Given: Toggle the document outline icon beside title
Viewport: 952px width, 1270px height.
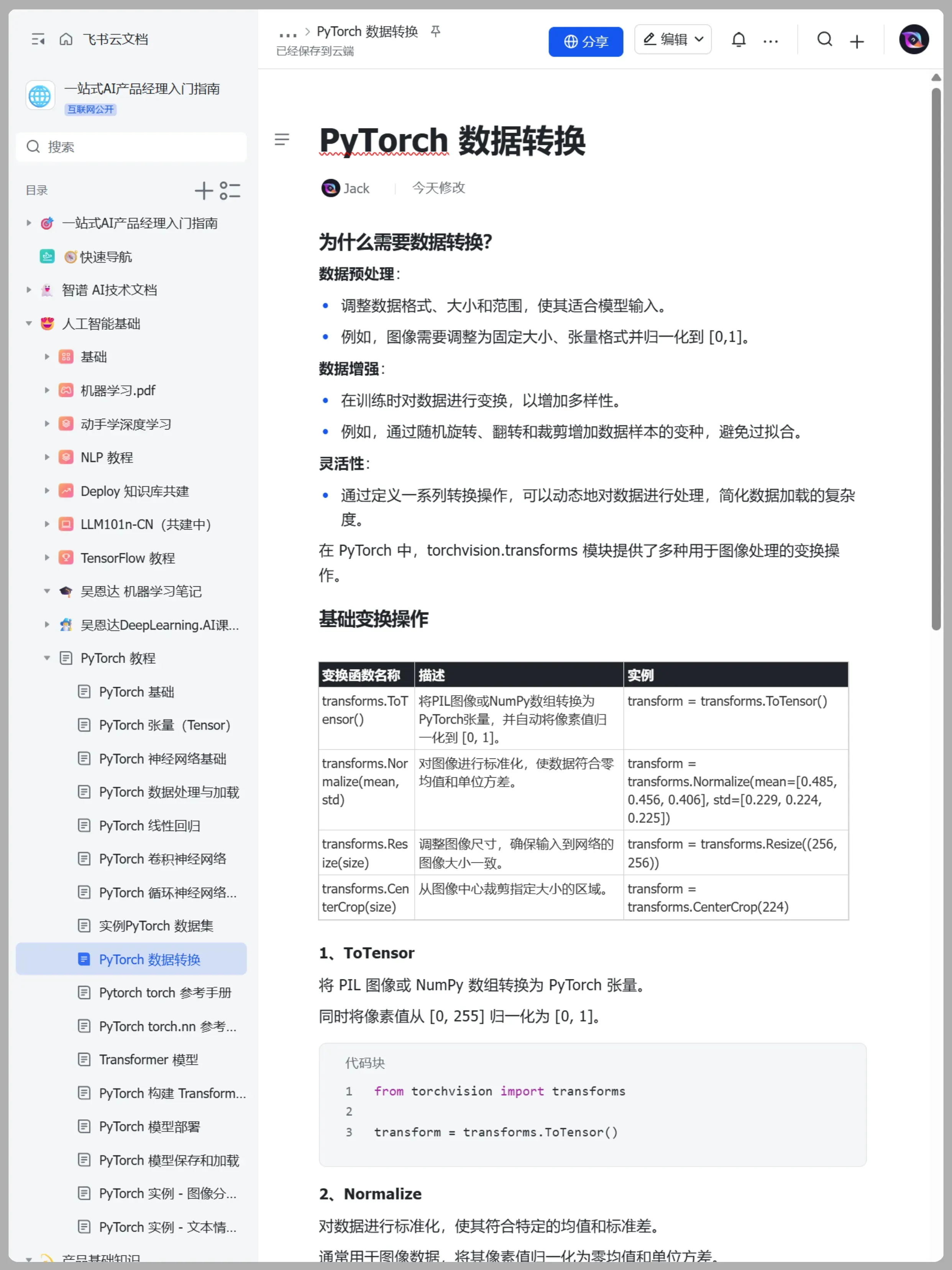Looking at the screenshot, I should pos(282,140).
